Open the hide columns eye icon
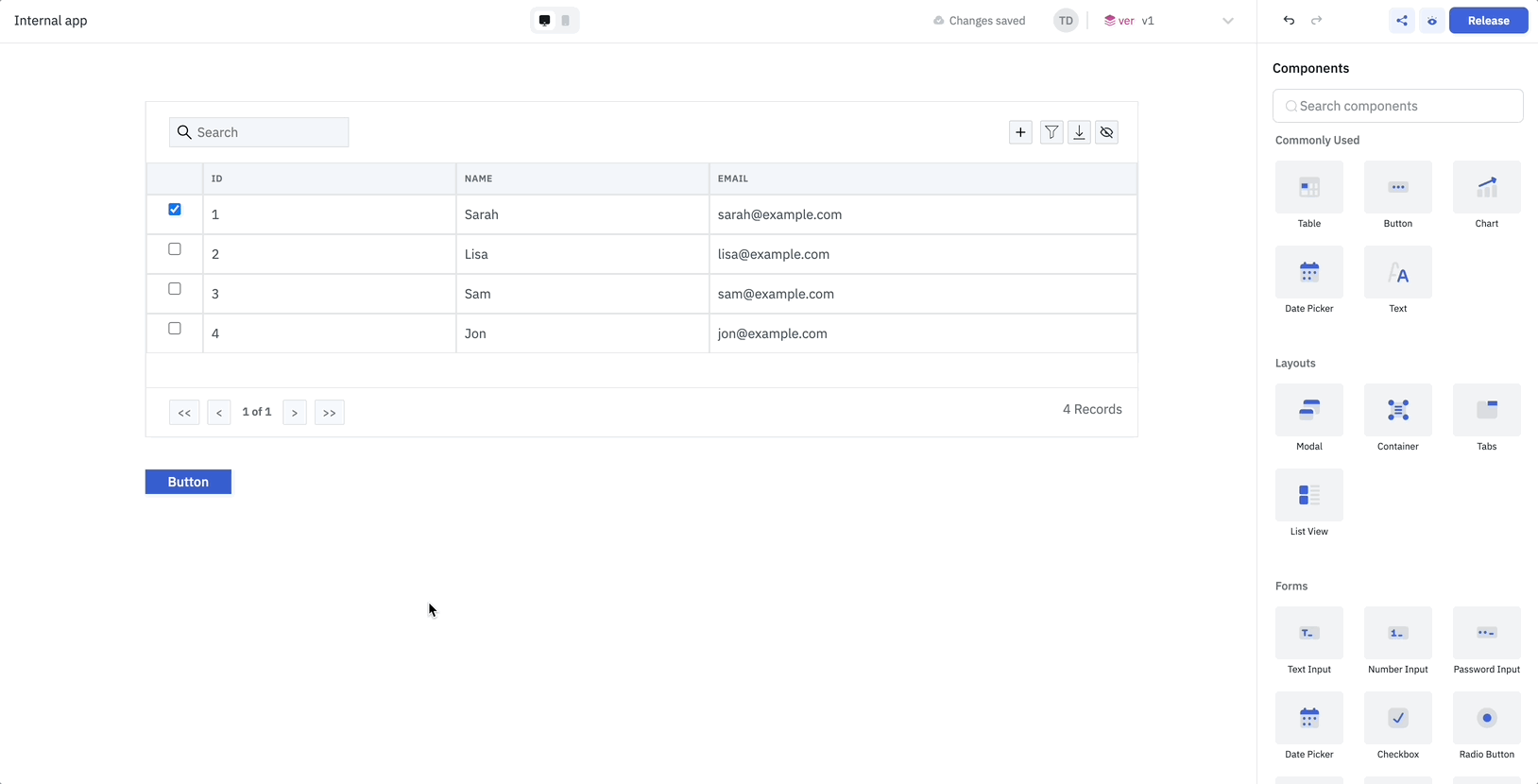The height and width of the screenshot is (784, 1538). click(x=1107, y=132)
